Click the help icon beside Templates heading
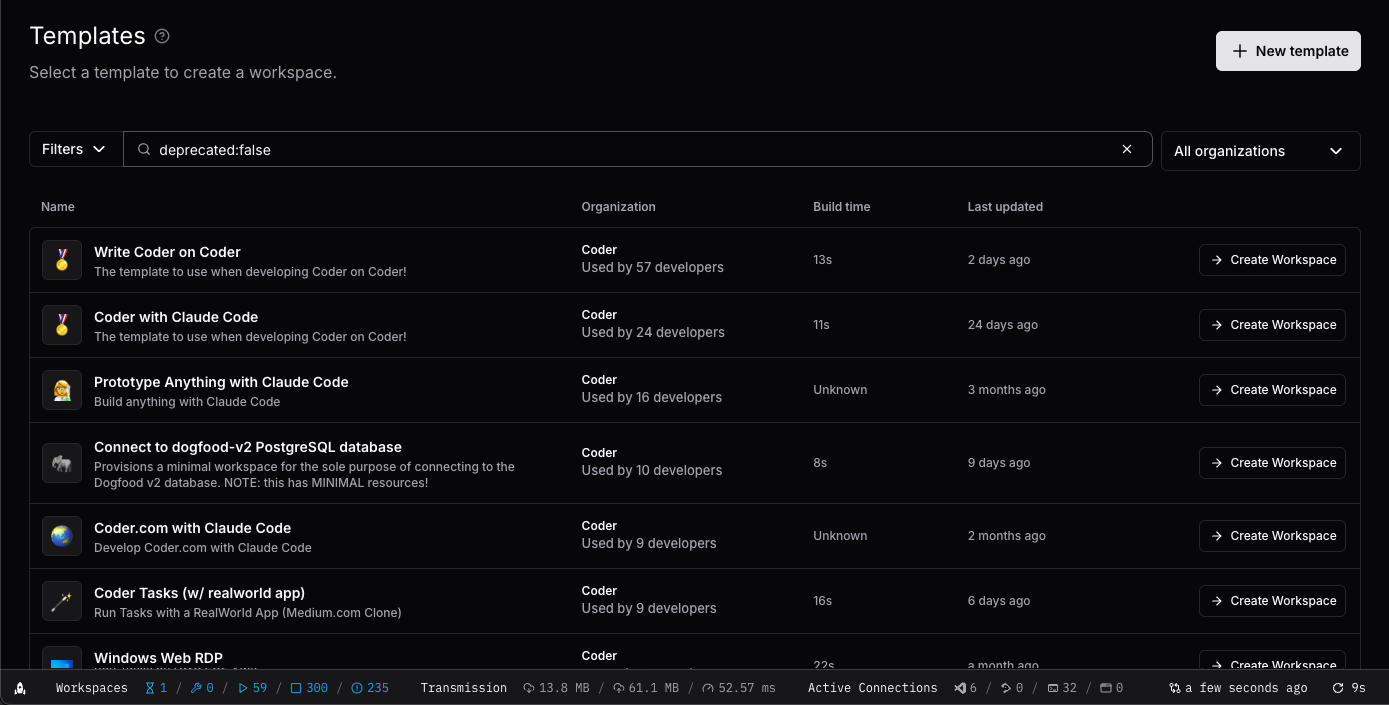The height and width of the screenshot is (705, 1389). coord(162,36)
